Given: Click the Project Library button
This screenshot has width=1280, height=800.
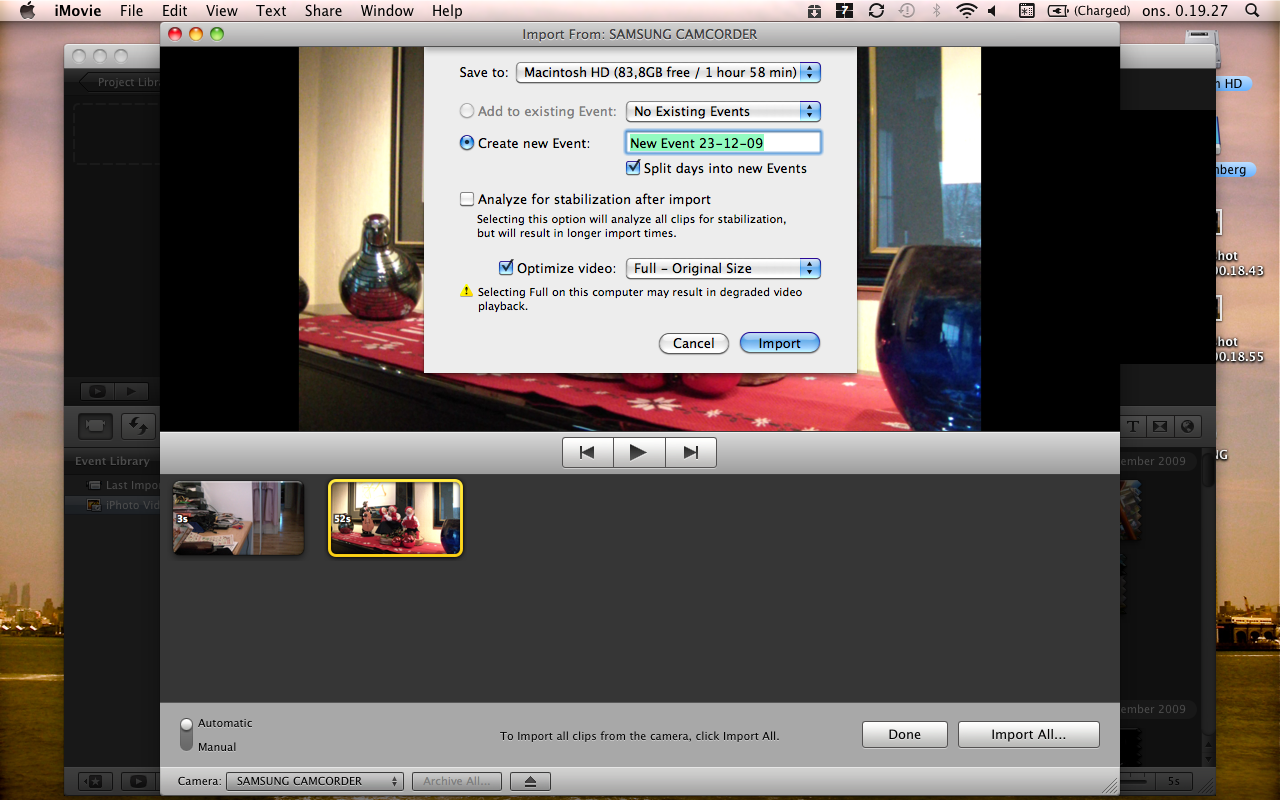Looking at the screenshot, I should 120,82.
